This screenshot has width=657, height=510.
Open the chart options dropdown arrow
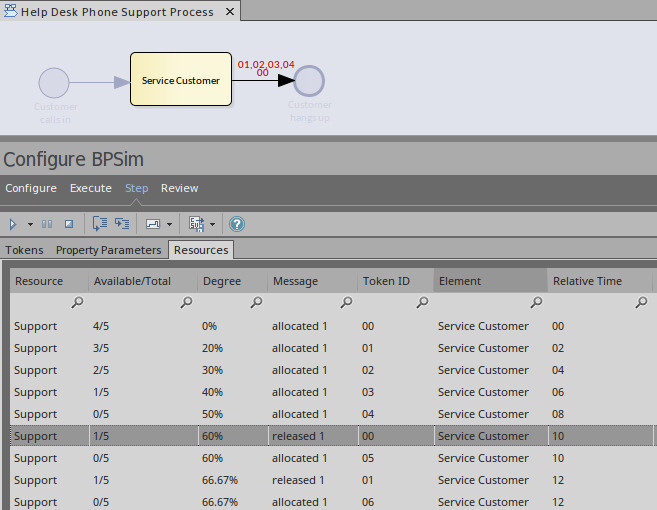169,224
